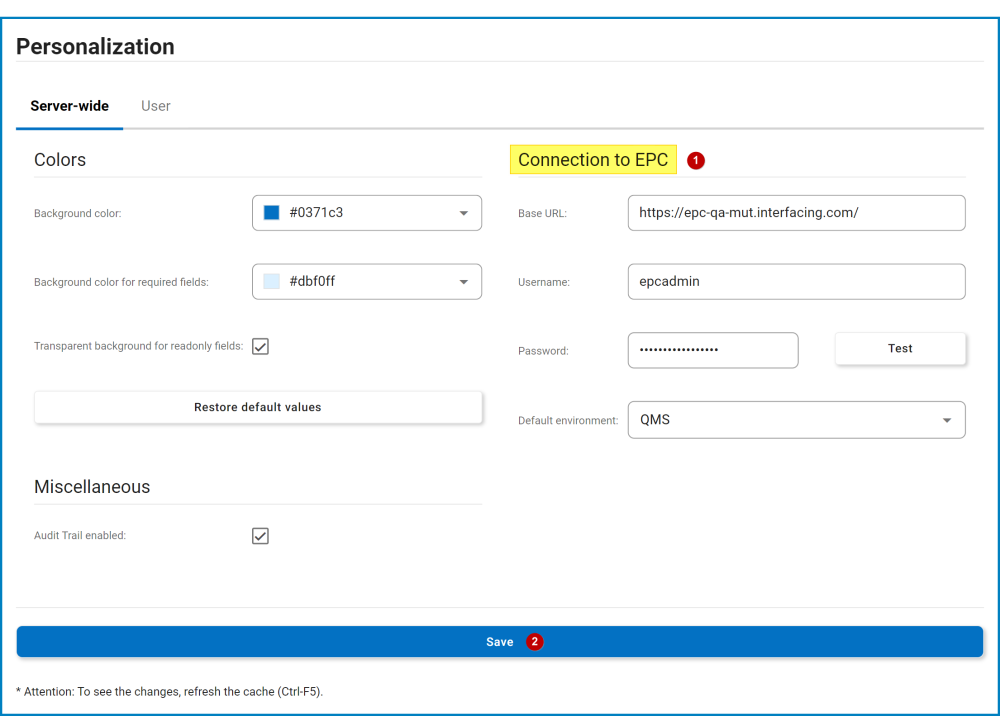Toggle transparent background for readonly fields
The width and height of the screenshot is (1000, 716).
[260, 346]
